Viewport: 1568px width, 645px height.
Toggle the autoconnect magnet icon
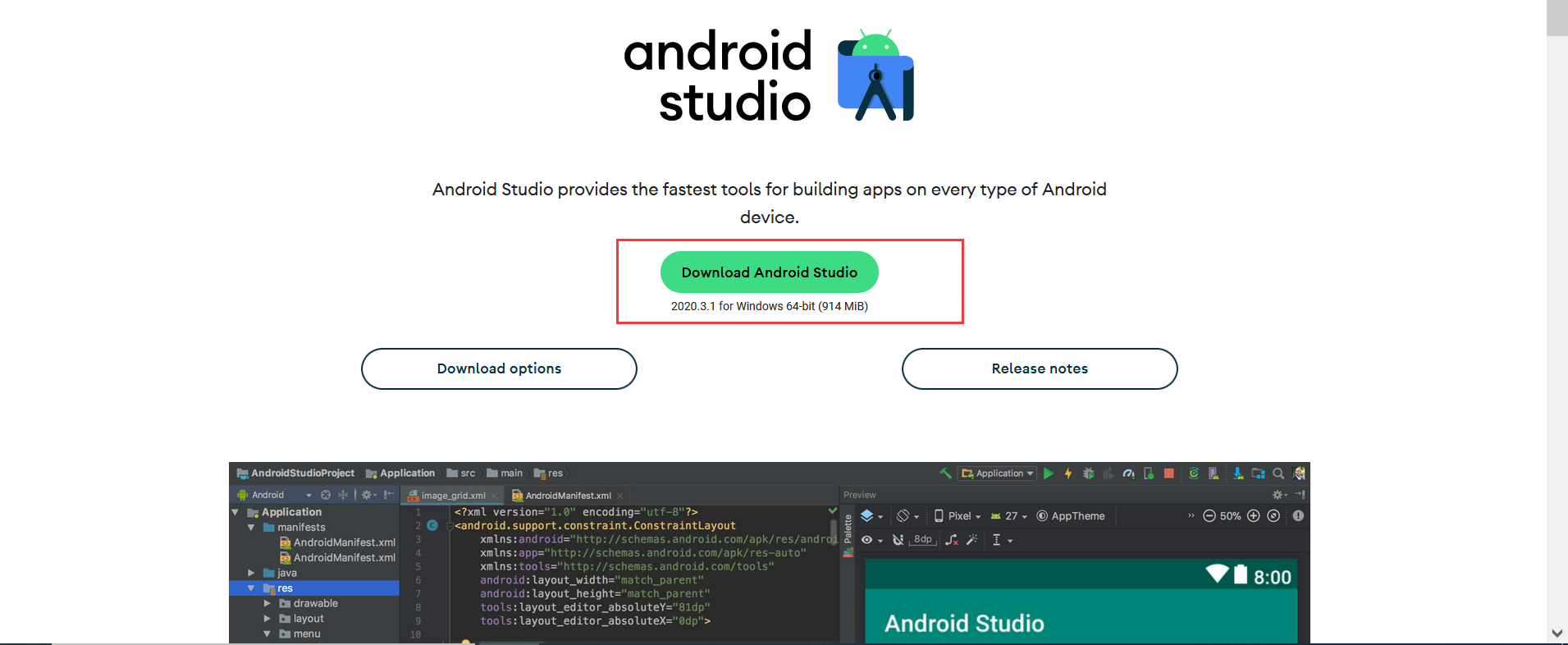pos(898,540)
